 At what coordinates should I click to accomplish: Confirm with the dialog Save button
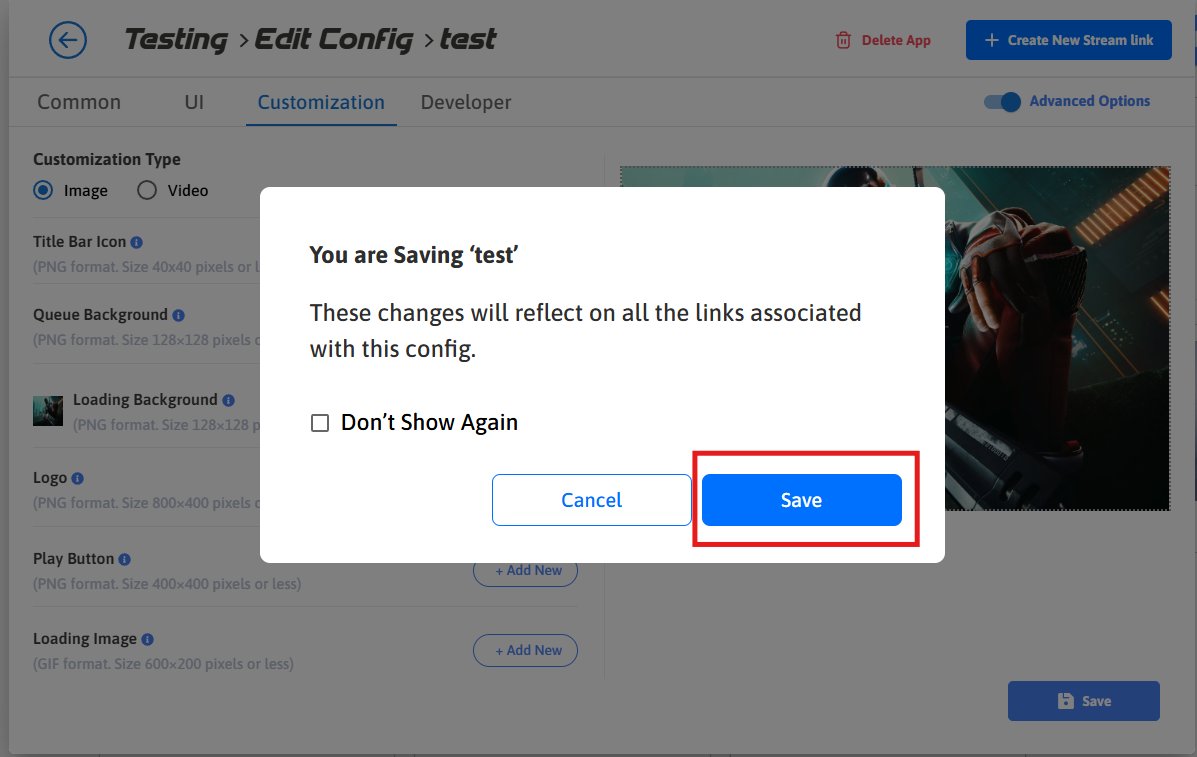pos(801,500)
